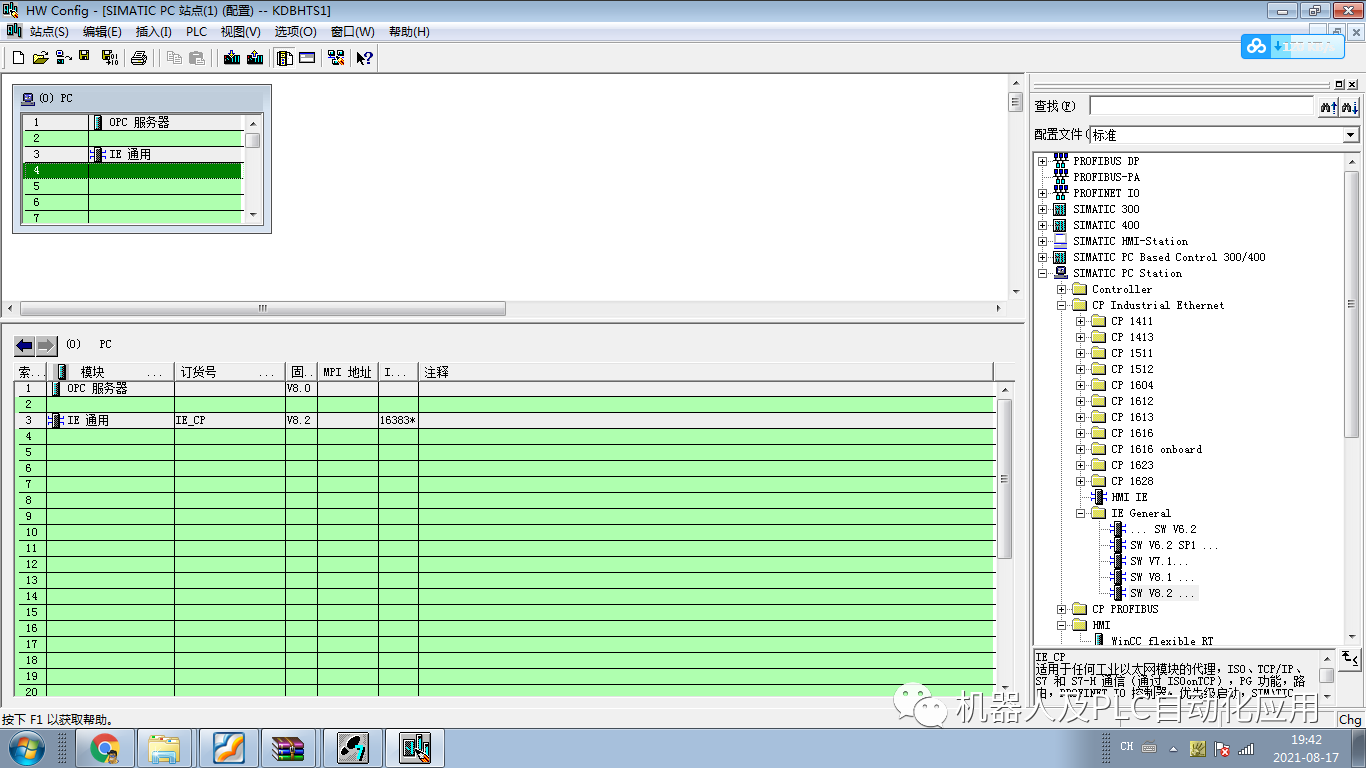Upload from module using toolbar icon
This screenshot has width=1366, height=768.
(255, 58)
